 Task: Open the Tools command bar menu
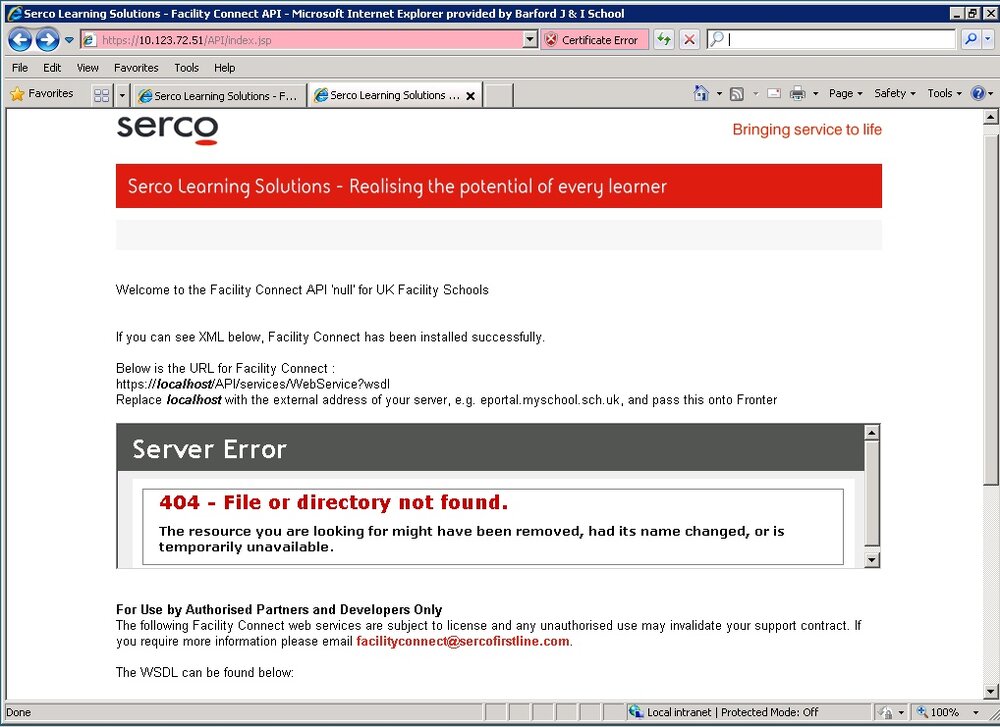click(944, 93)
